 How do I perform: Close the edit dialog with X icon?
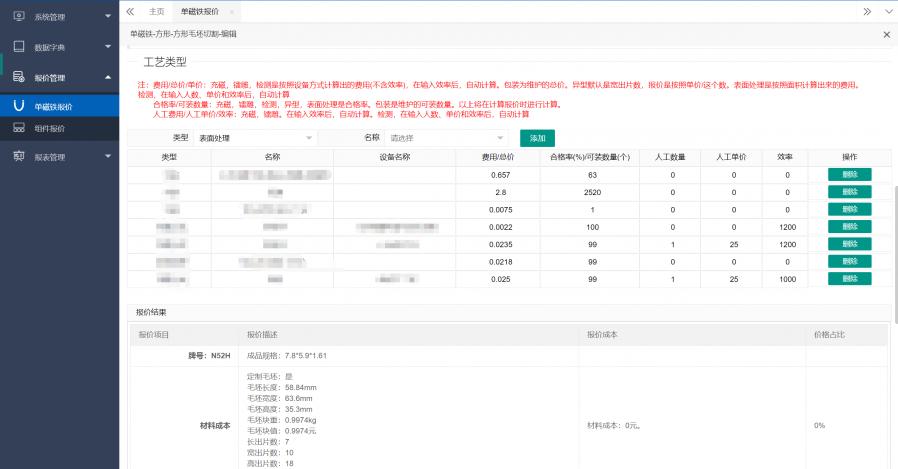pyautogui.click(x=886, y=34)
